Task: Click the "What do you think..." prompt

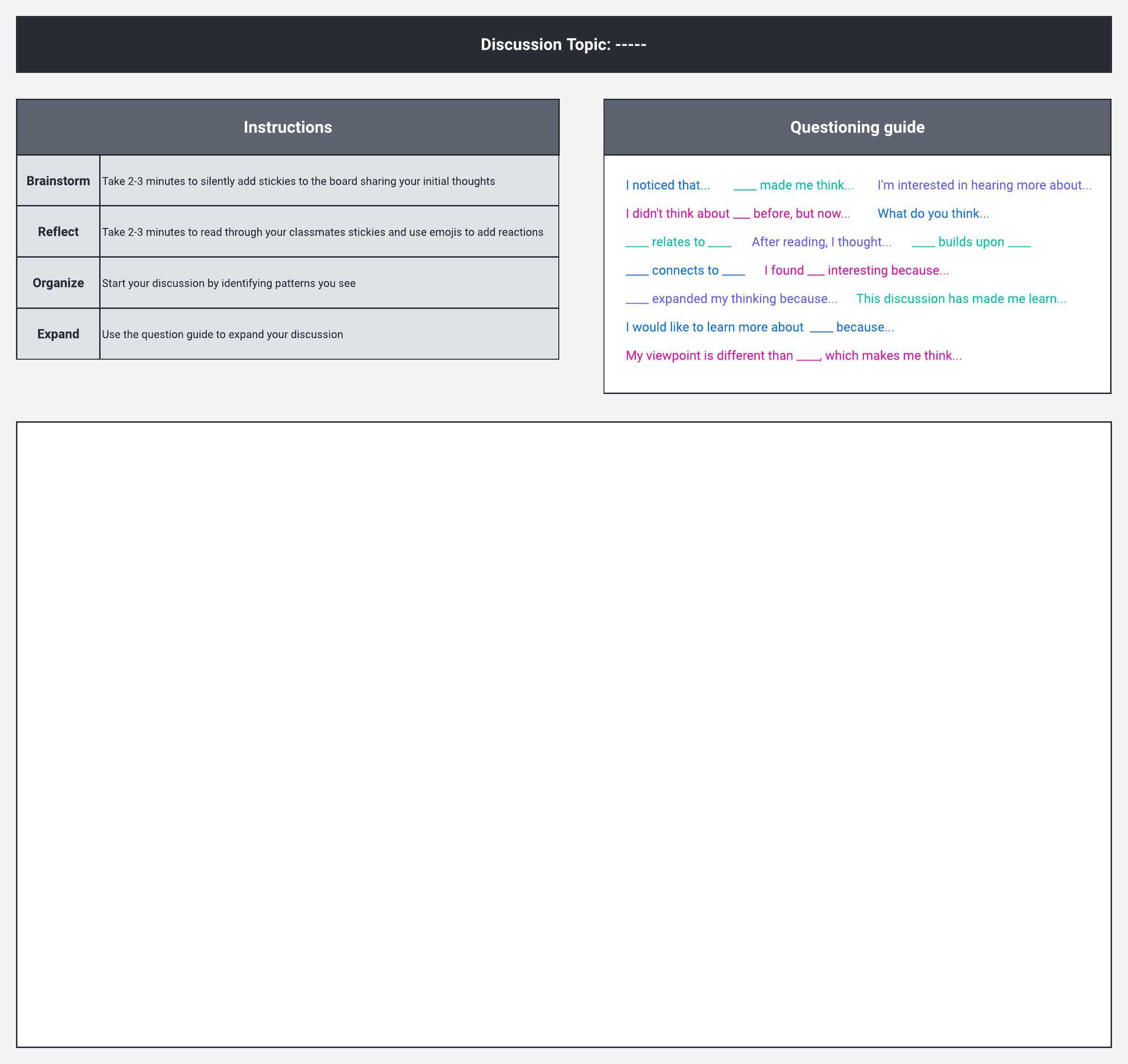Action: [933, 213]
